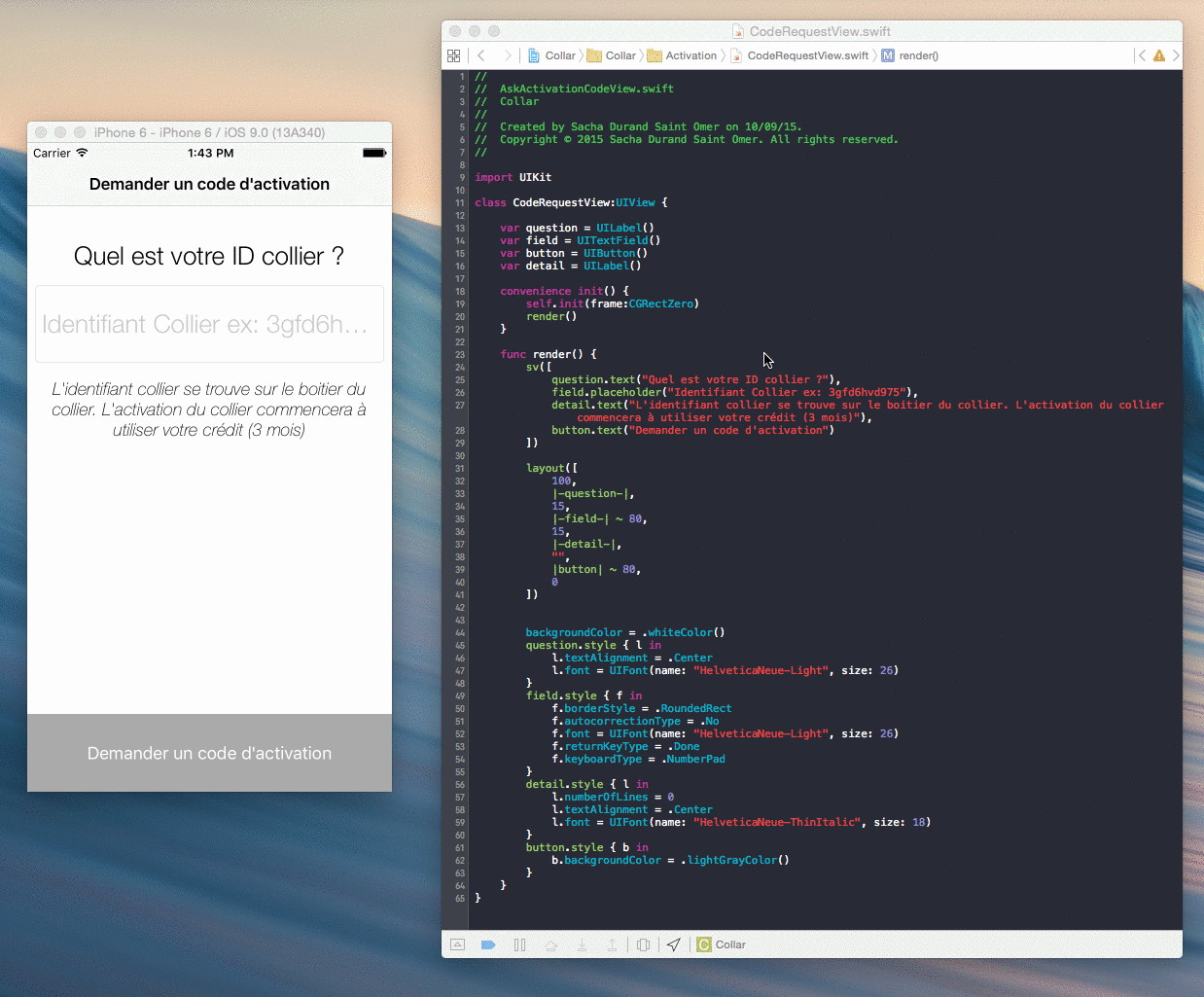This screenshot has width=1204, height=997.
Task: Hide the debug area
Action: click(x=458, y=944)
